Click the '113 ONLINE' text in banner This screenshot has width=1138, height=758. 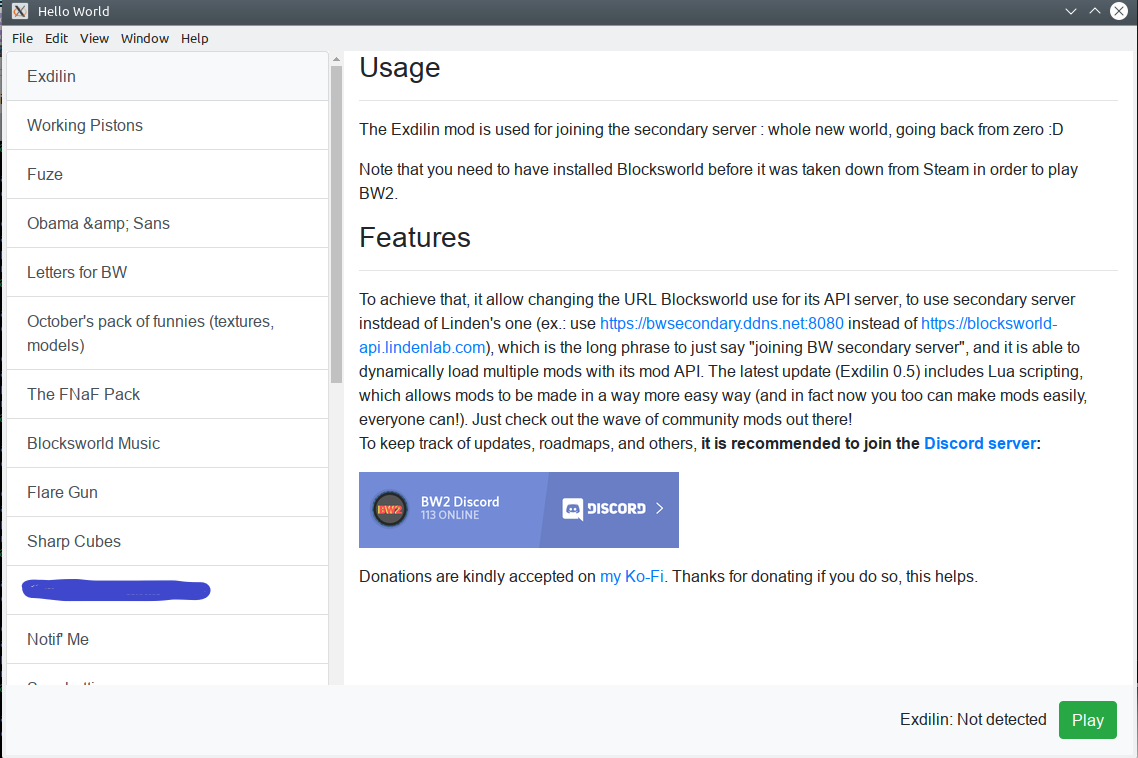pos(450,515)
